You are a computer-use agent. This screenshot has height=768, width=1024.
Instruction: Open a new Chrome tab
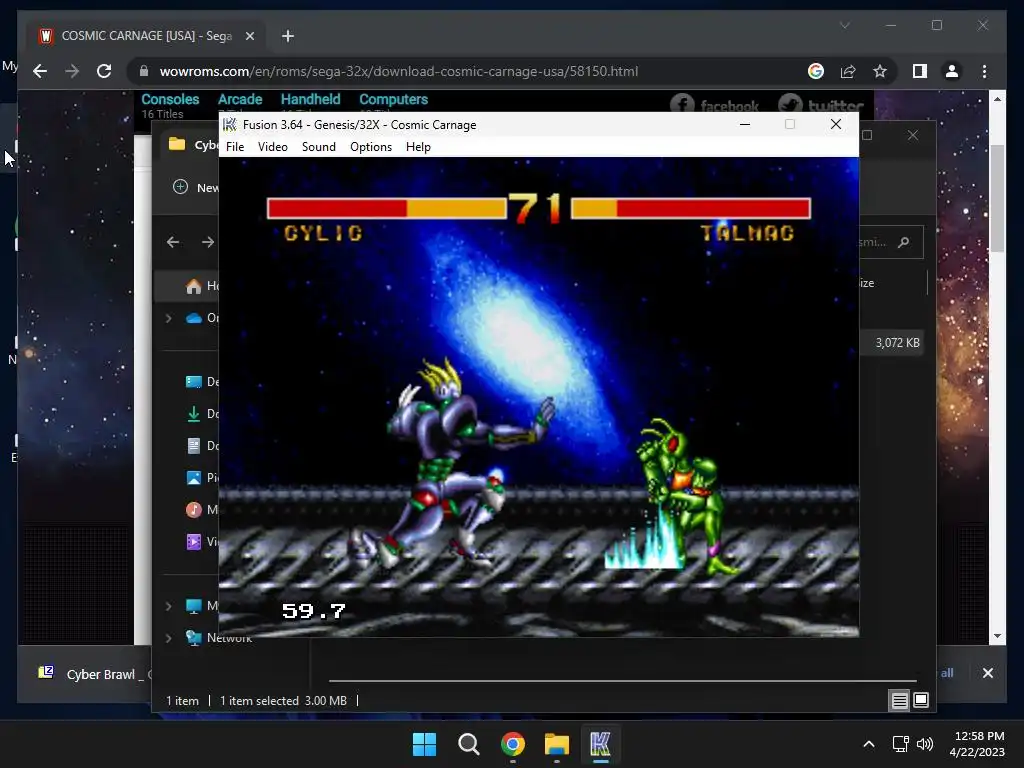[287, 36]
